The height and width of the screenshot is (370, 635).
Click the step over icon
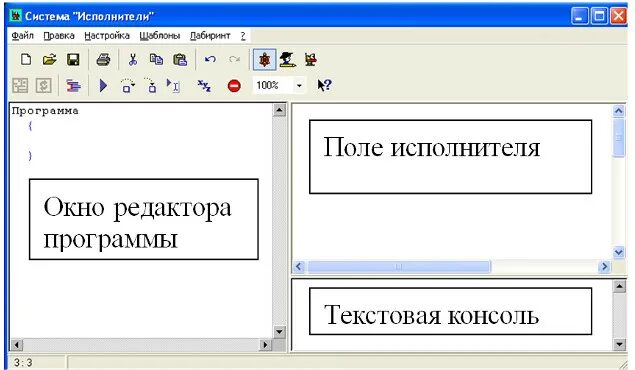point(128,86)
